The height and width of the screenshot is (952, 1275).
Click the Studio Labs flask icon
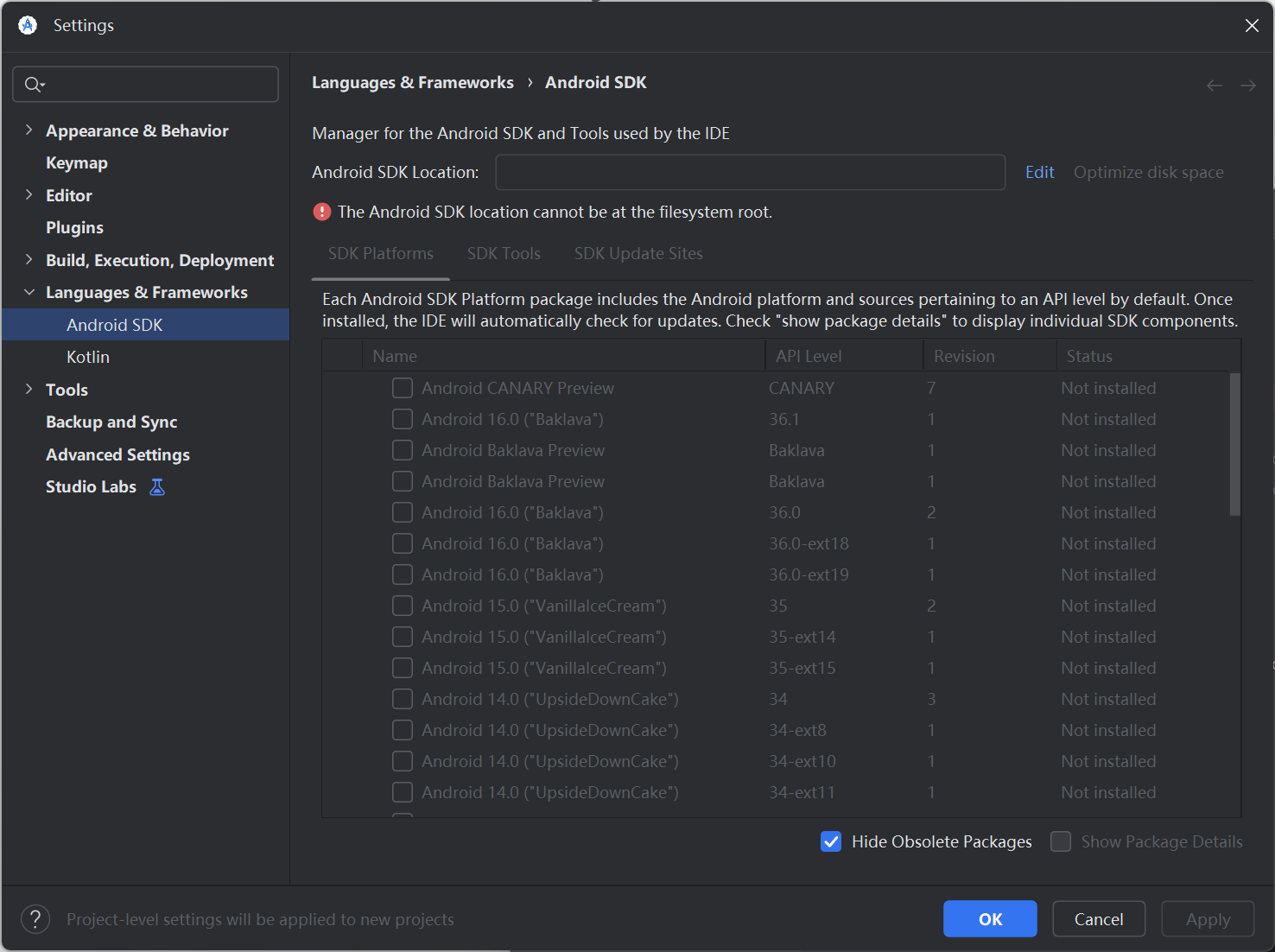tap(157, 487)
